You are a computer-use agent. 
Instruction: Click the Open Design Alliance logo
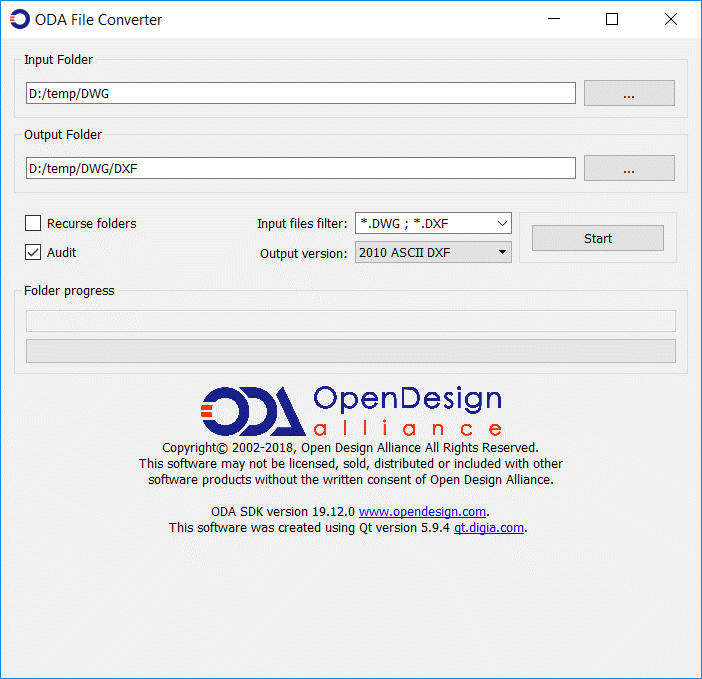[x=351, y=411]
